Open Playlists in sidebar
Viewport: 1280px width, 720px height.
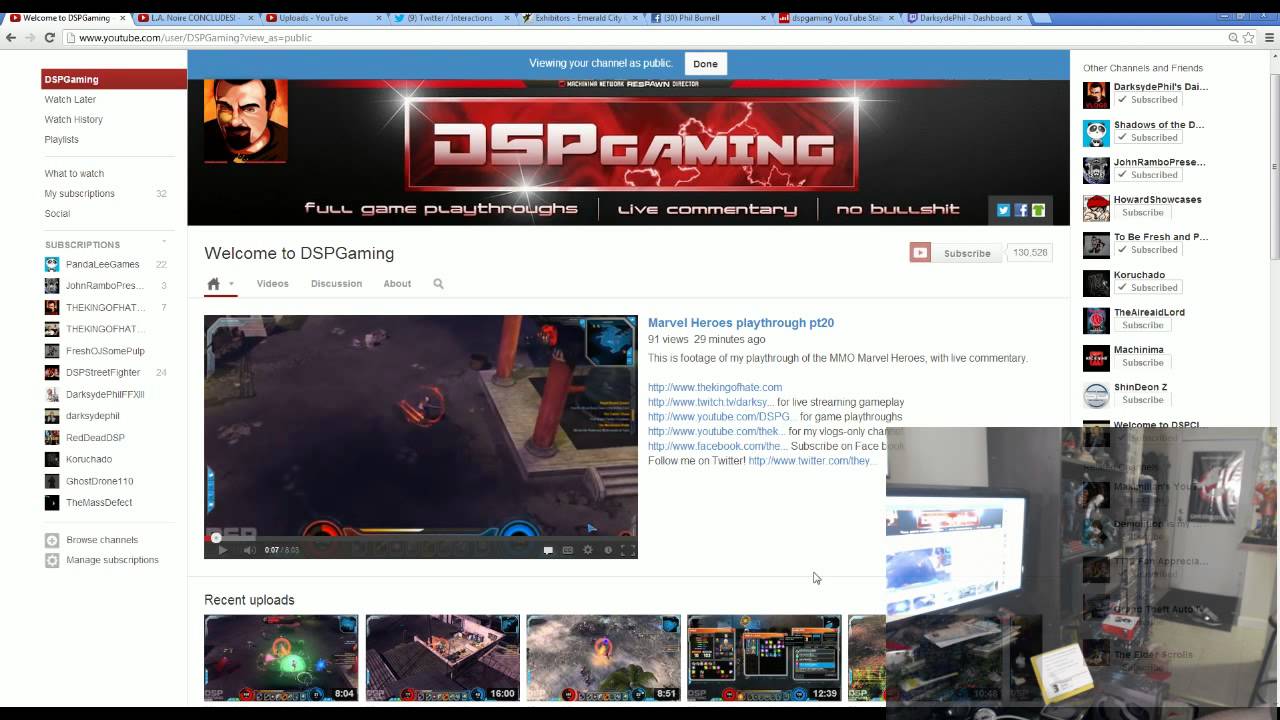(x=61, y=140)
